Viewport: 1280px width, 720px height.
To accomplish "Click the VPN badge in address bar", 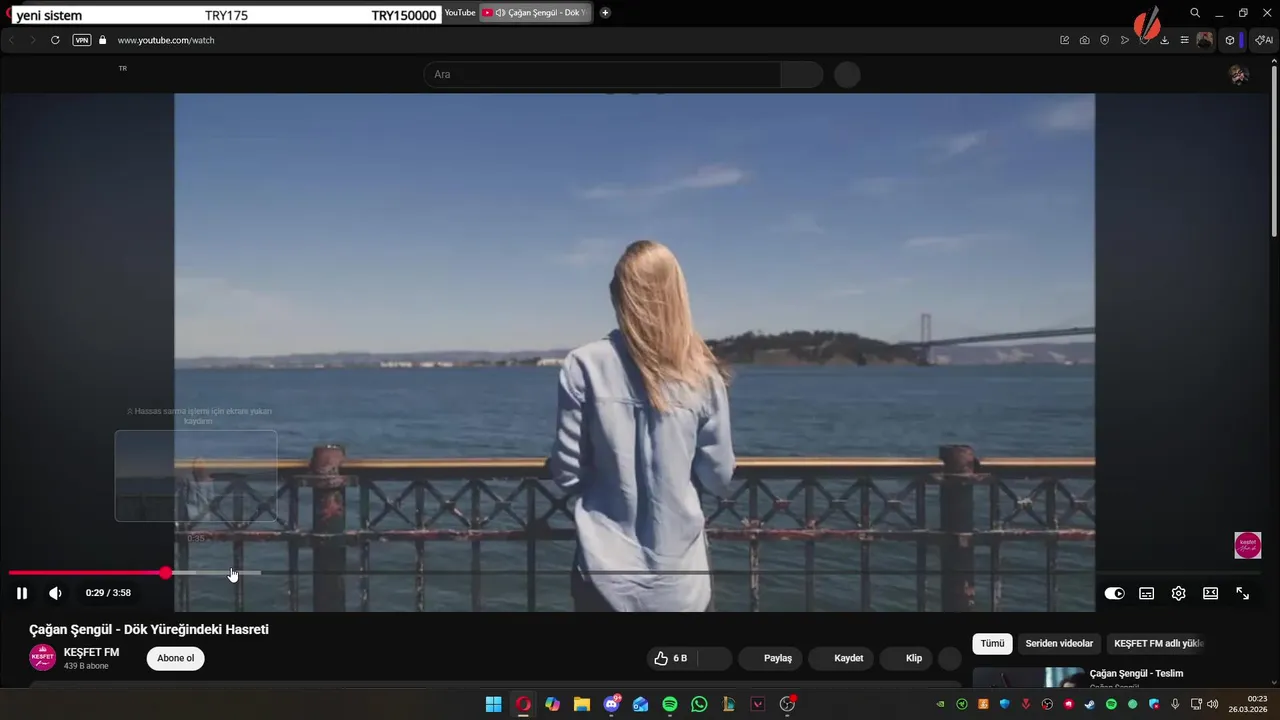I will 82,40.
